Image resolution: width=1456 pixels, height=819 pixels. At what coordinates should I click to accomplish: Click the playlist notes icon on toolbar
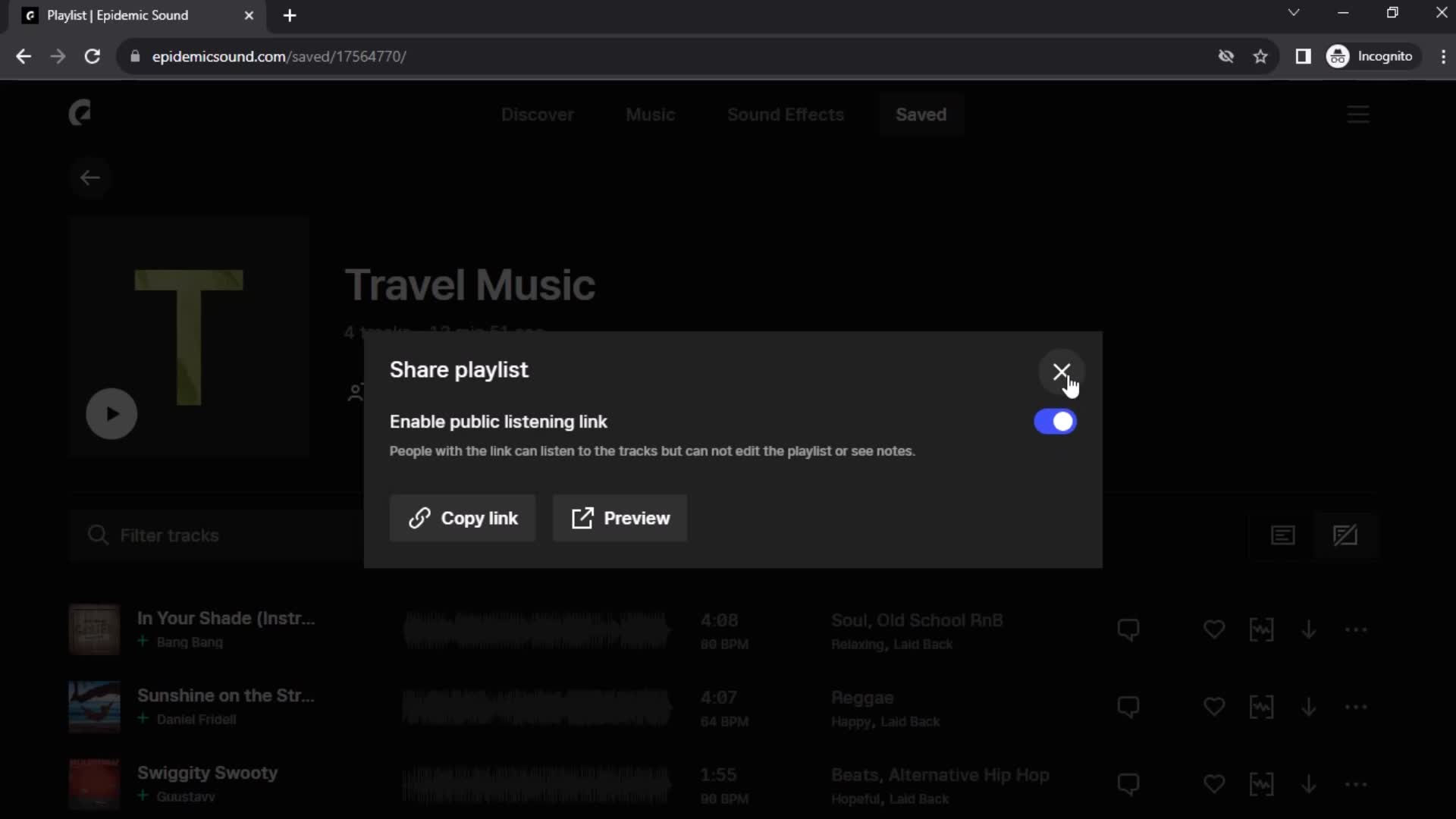[x=1284, y=535]
